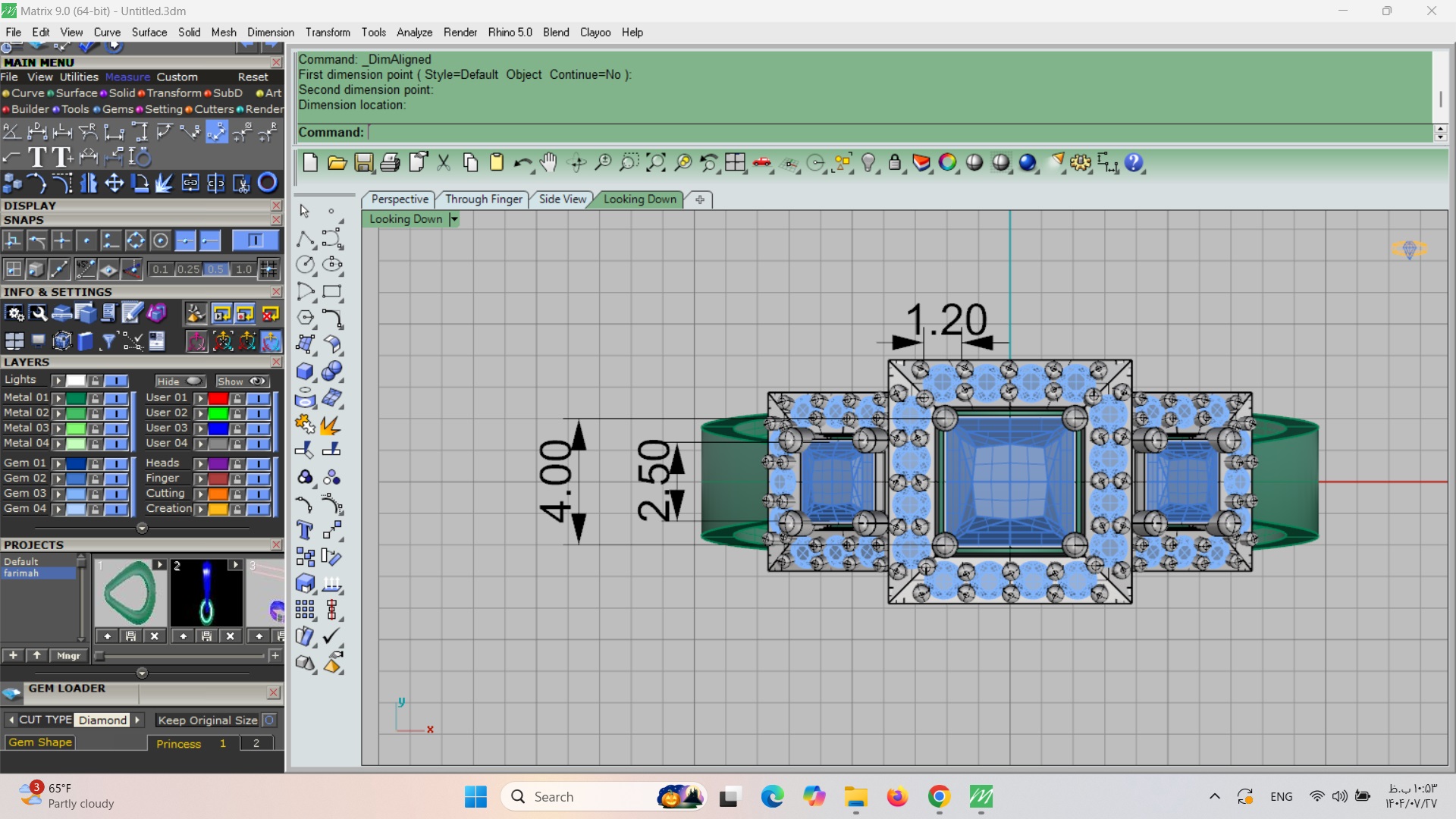Click the rectangular array tool icon

(305, 610)
